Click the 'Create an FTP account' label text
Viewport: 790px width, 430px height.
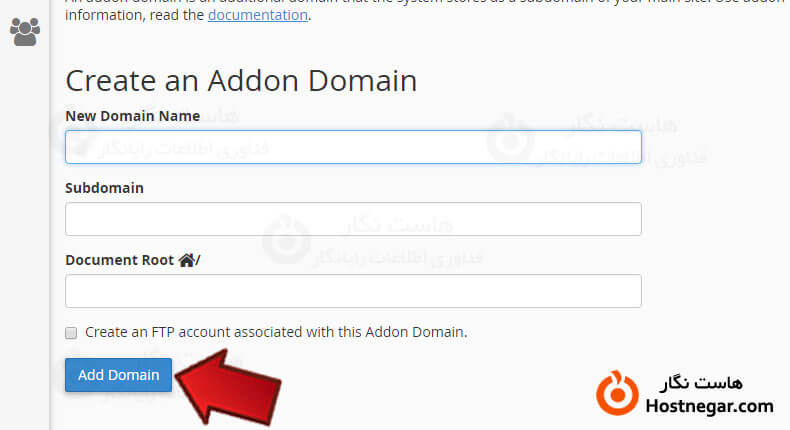pos(276,332)
